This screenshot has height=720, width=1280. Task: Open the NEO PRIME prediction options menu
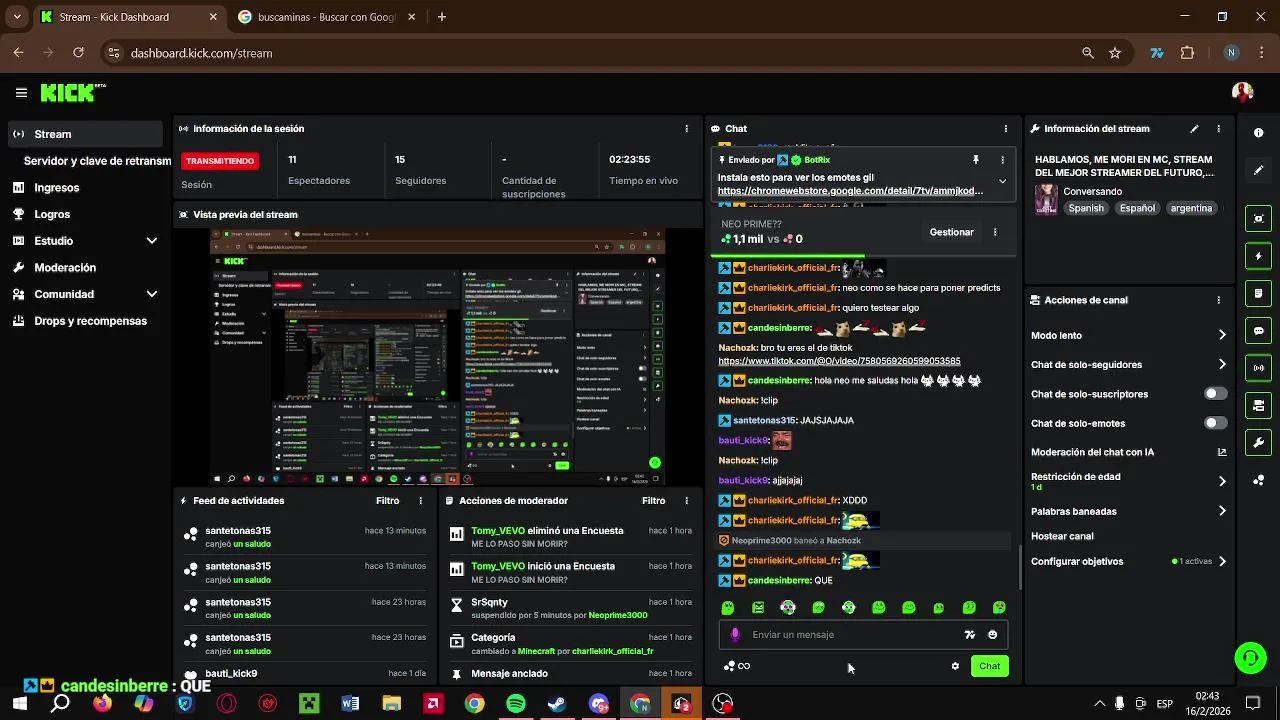(x=994, y=232)
